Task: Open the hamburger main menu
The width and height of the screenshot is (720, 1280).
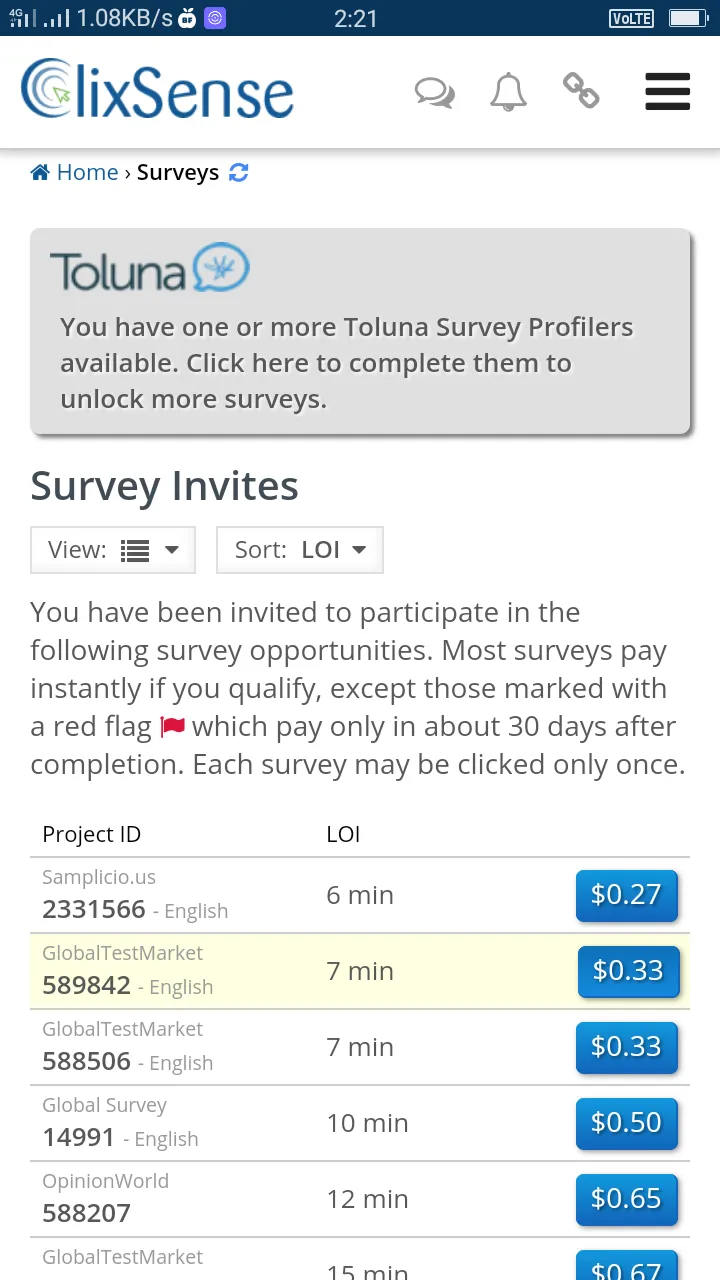Action: coord(668,91)
